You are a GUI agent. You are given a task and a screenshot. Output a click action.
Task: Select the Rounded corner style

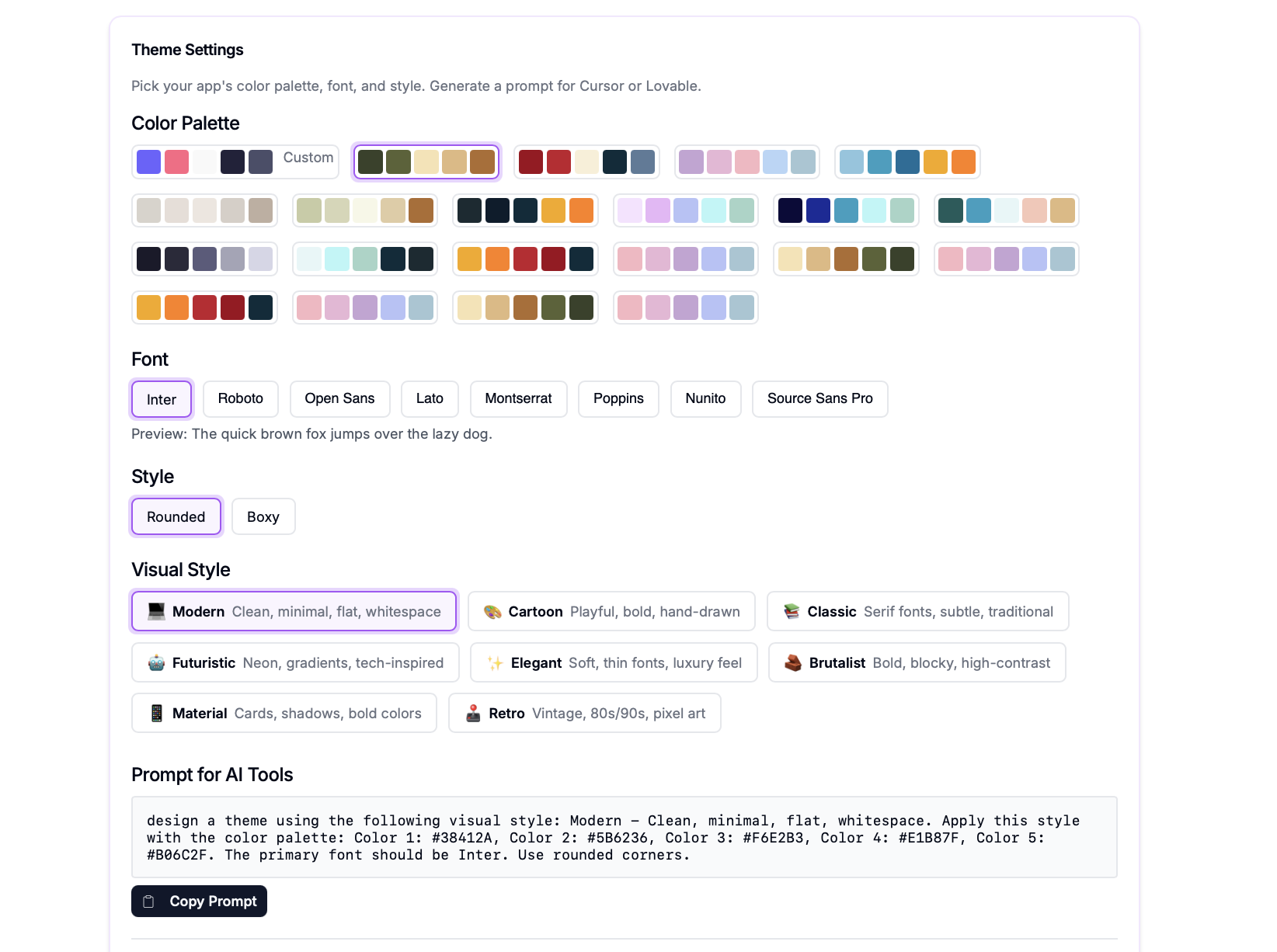coord(176,517)
